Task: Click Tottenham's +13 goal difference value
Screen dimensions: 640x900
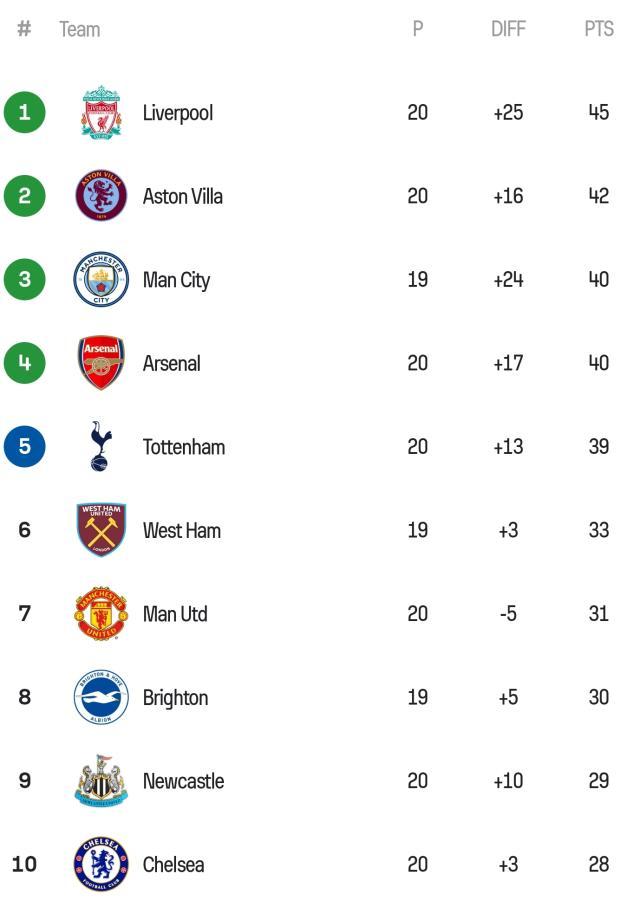Action: pos(508,447)
